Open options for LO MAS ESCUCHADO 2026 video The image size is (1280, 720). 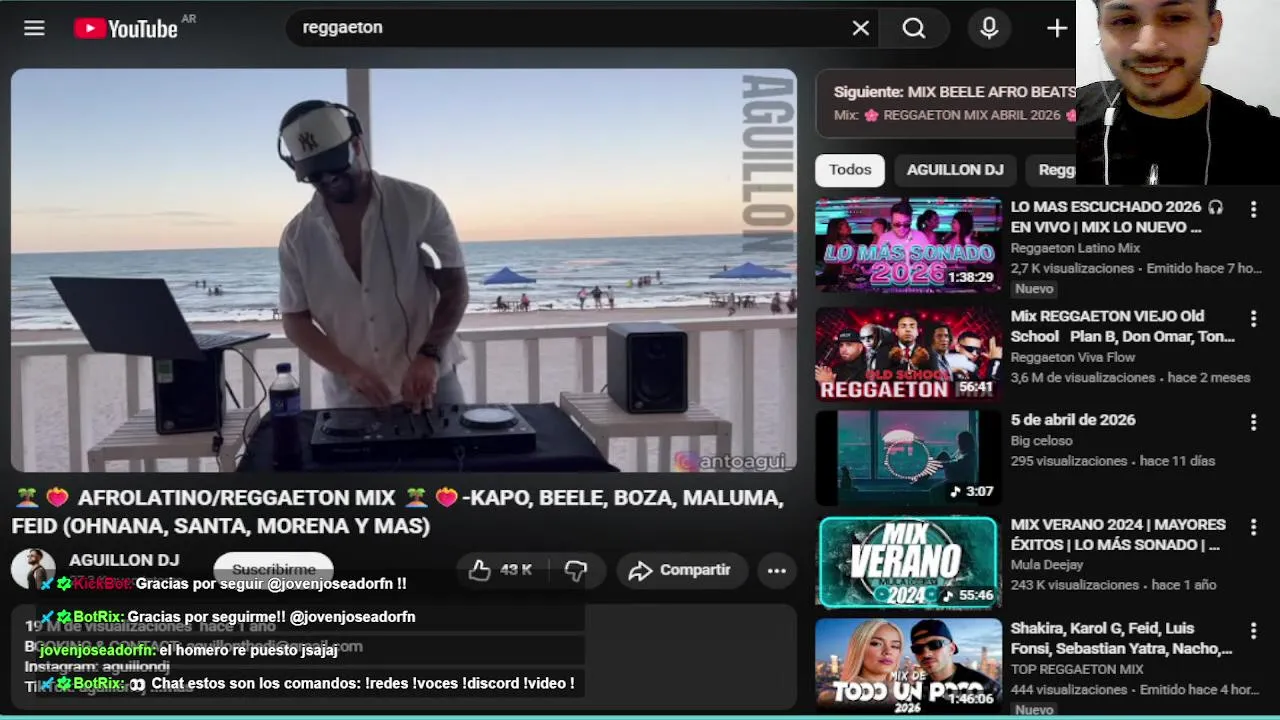pyautogui.click(x=1253, y=209)
